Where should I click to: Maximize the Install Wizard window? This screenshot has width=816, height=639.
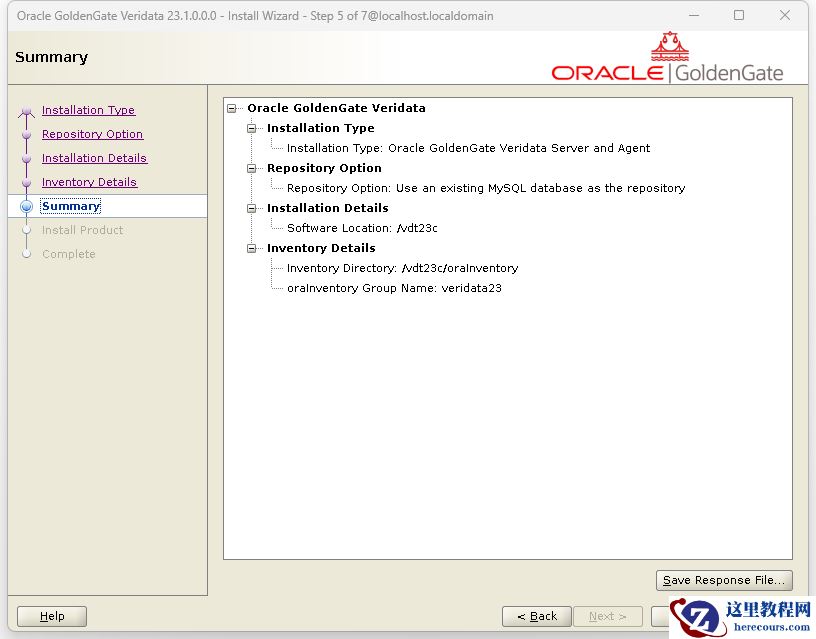coord(739,16)
